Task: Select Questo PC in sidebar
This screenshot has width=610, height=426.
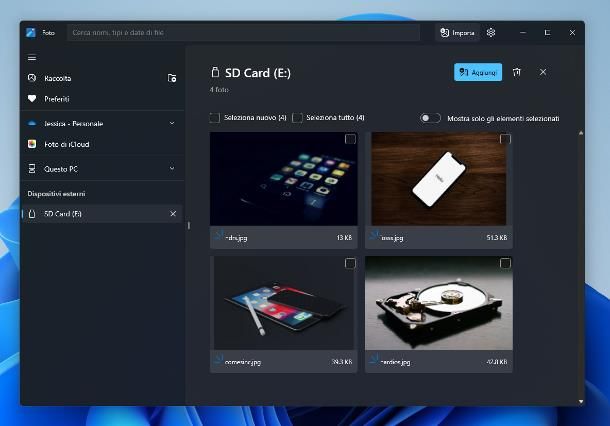Action: click(x=102, y=168)
